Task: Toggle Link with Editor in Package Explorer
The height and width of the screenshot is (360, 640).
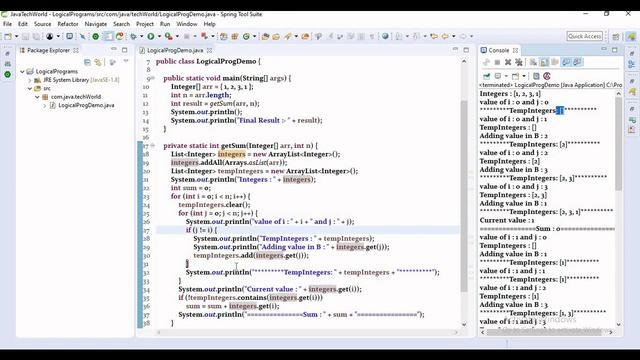Action: coord(98,62)
